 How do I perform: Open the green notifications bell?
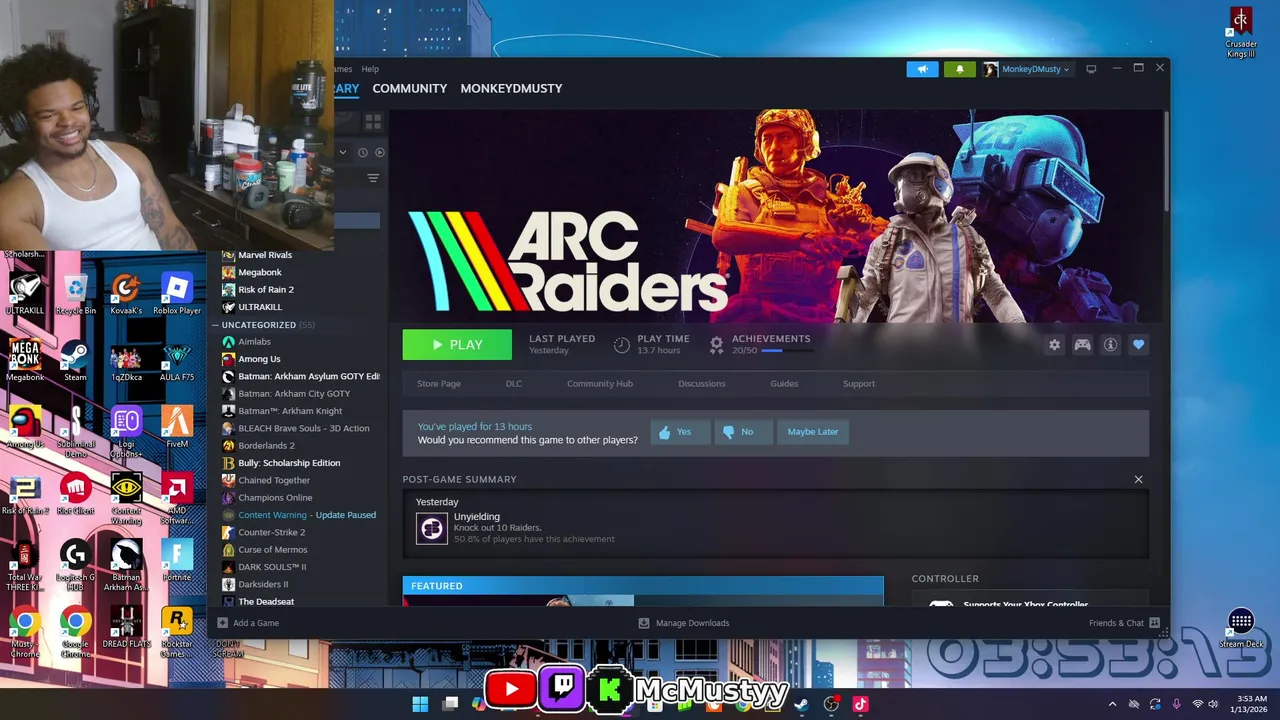pyautogui.click(x=959, y=69)
